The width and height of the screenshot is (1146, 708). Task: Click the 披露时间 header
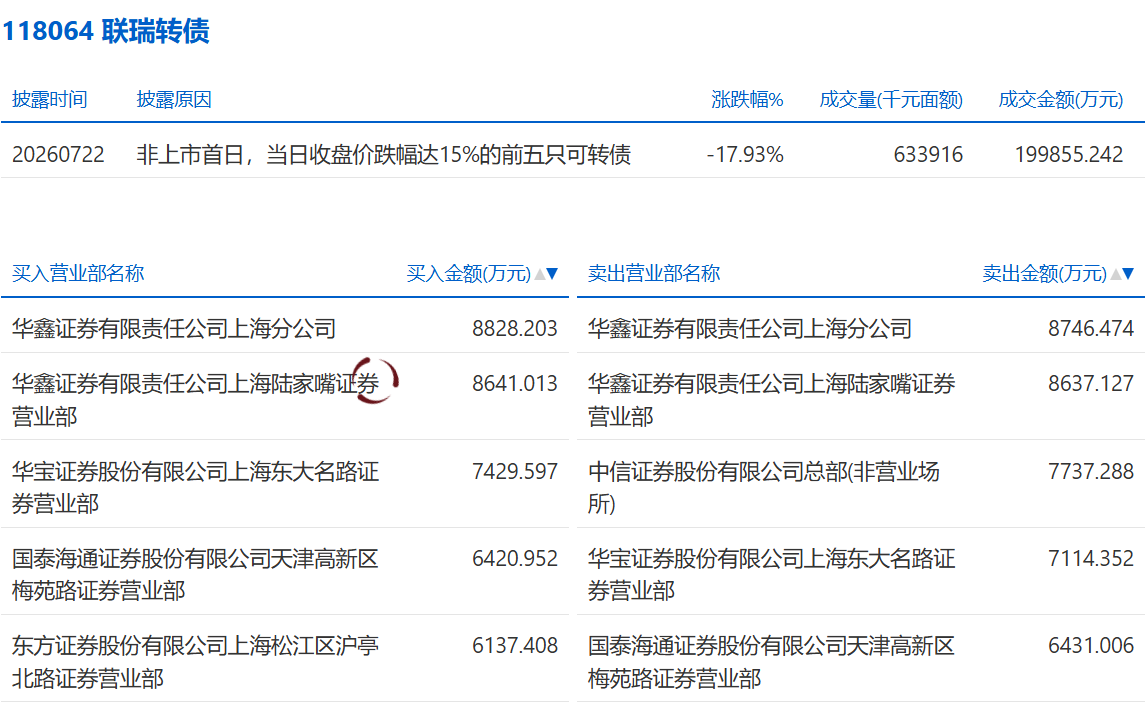pos(50,99)
